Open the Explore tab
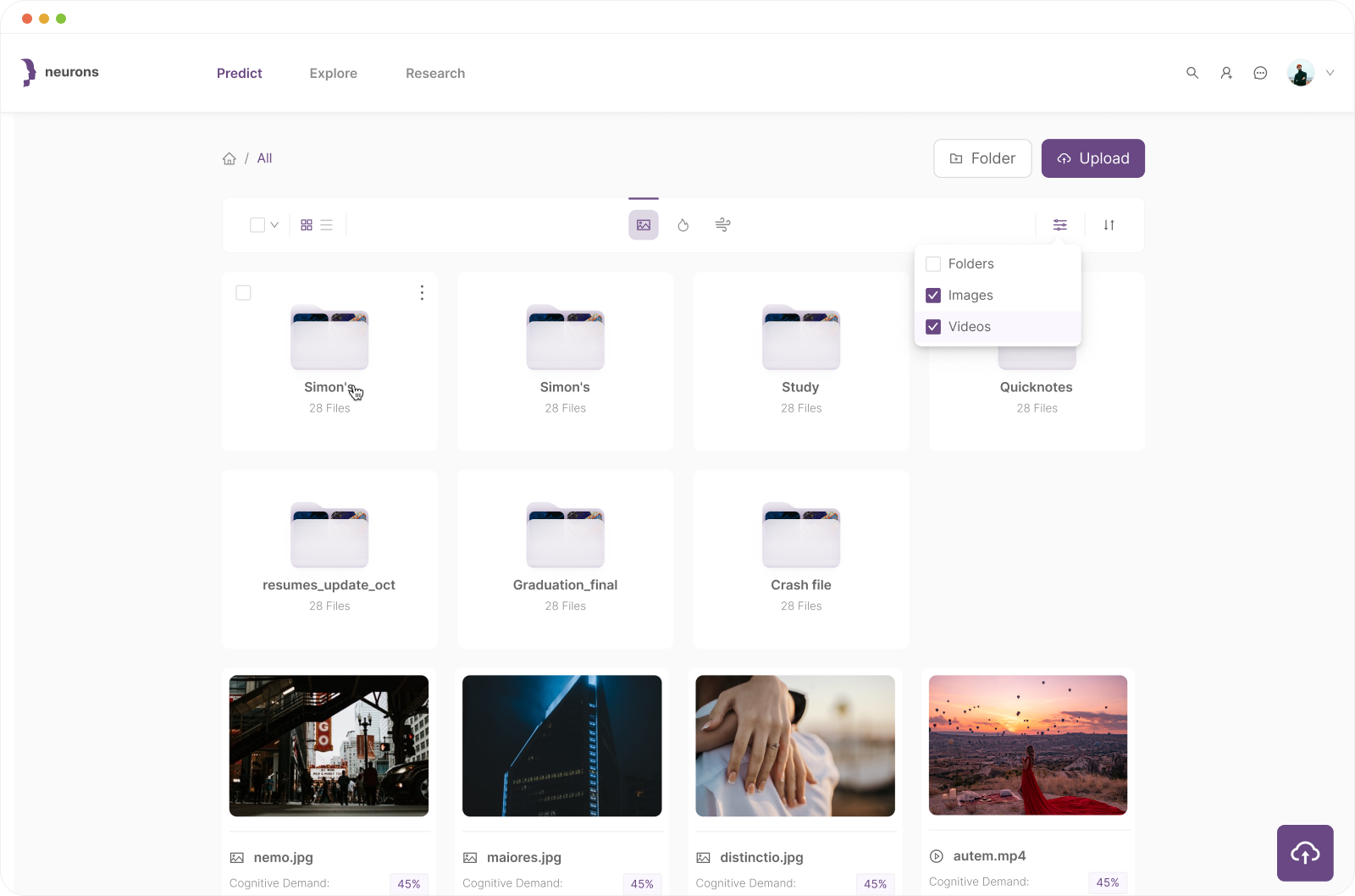Screen dimensions: 1355x896 pyautogui.click(x=334, y=74)
